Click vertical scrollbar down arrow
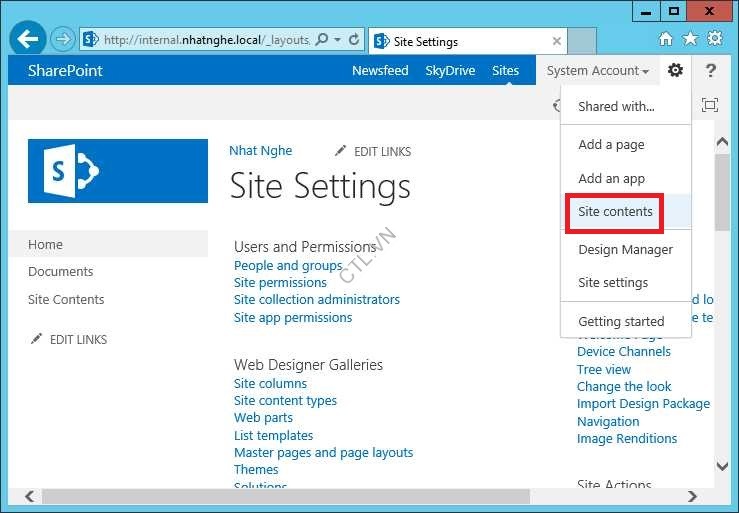 (x=722, y=466)
